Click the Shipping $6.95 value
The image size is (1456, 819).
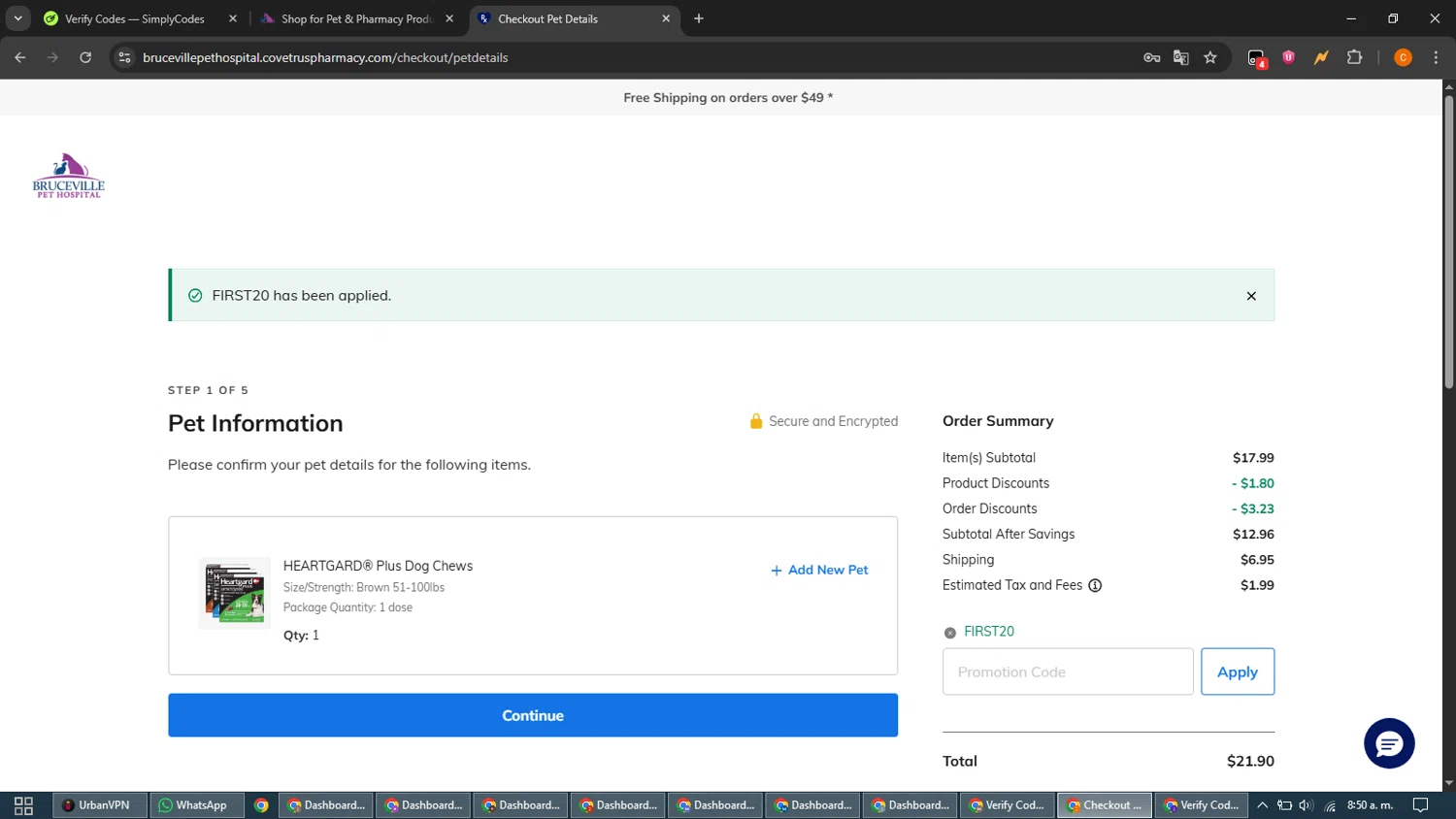[x=1257, y=560]
